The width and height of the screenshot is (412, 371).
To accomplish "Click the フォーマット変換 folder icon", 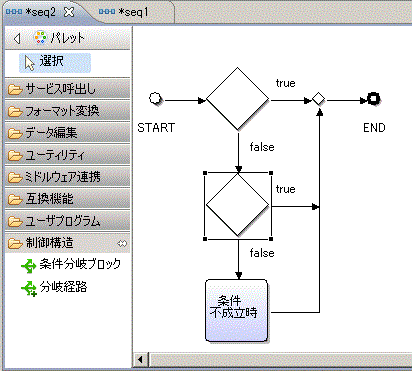I will (15, 111).
